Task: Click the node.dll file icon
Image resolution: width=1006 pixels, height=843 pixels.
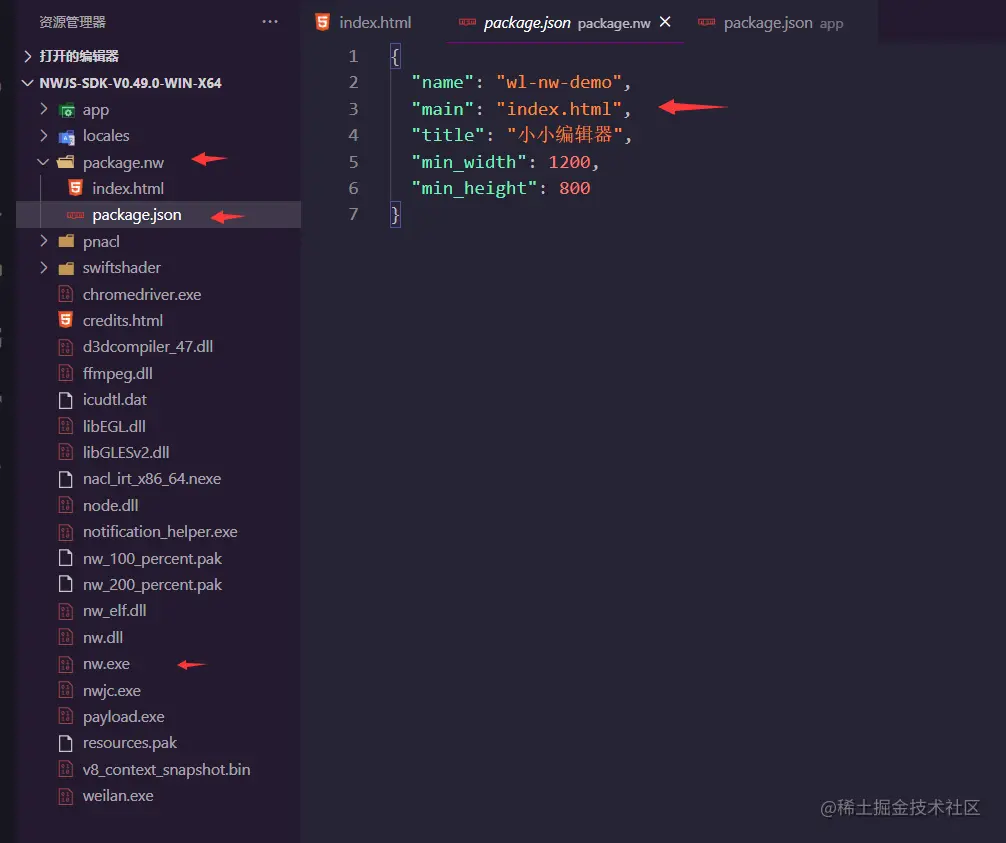Action: tap(65, 506)
